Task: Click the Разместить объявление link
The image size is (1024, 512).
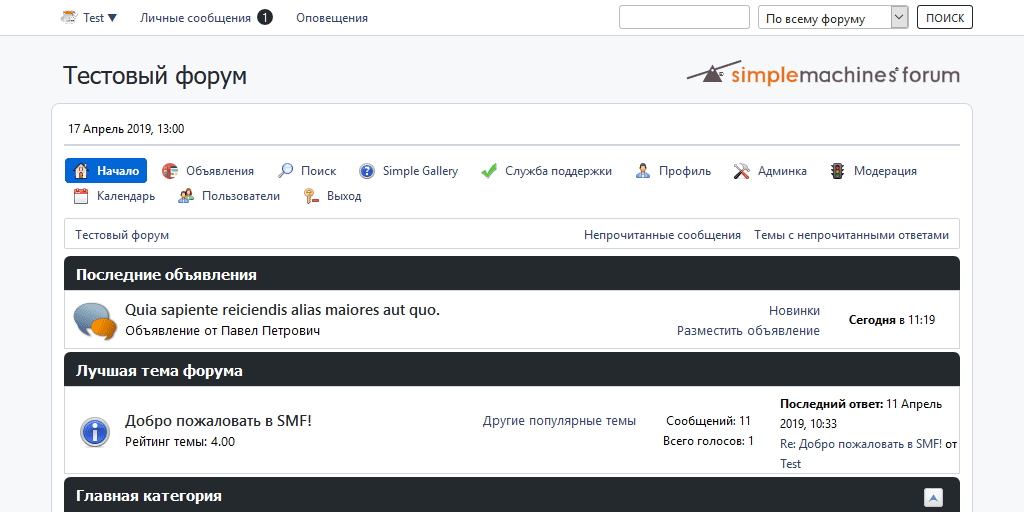Action: tap(748, 331)
